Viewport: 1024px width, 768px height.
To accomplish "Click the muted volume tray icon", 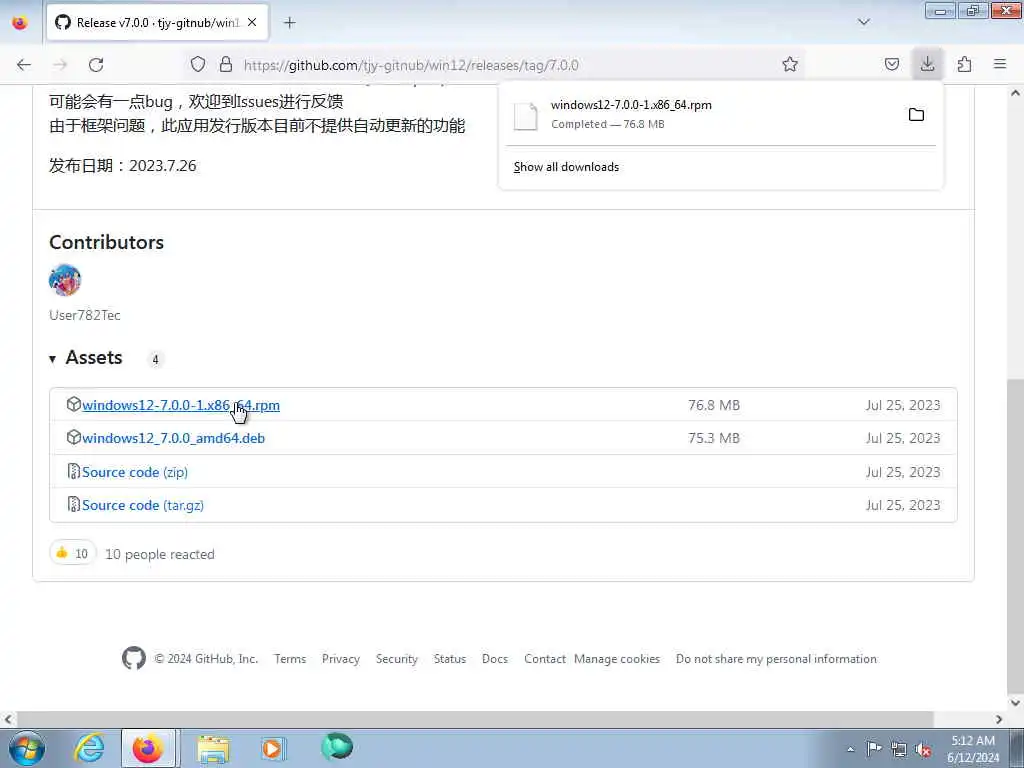I will pos(923,749).
